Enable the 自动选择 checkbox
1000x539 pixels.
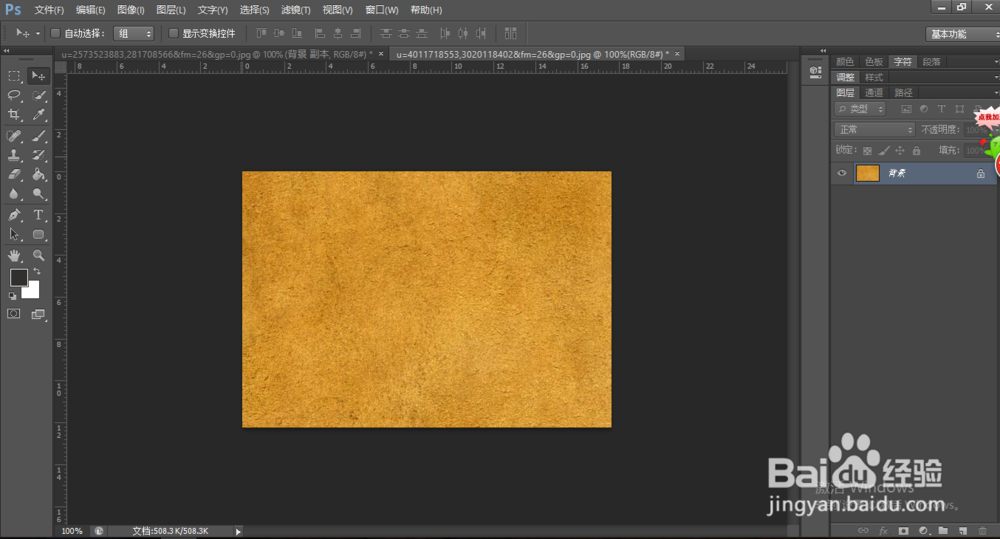click(x=55, y=33)
